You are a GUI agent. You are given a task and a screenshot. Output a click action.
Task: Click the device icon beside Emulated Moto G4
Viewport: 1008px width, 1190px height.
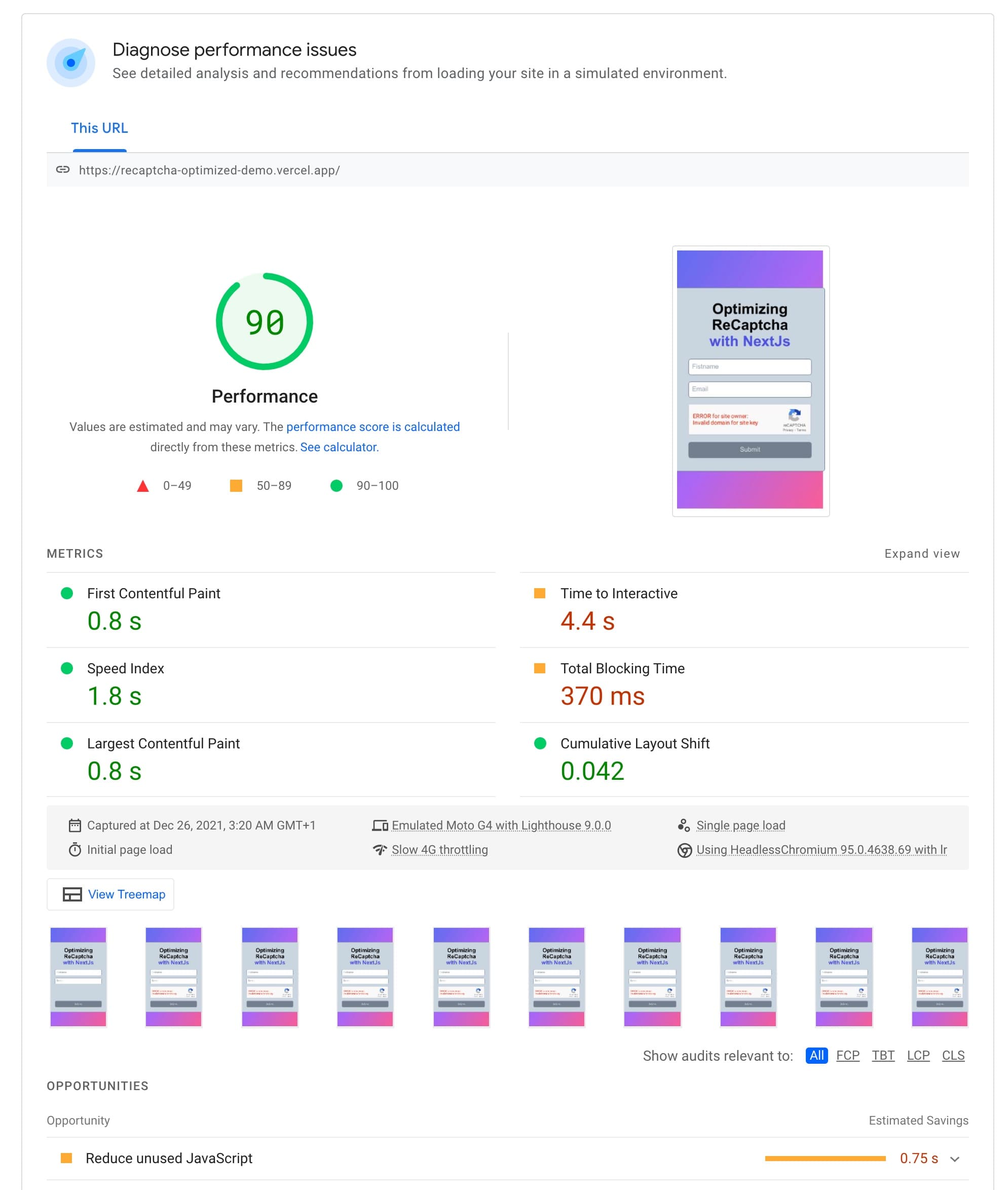[380, 825]
